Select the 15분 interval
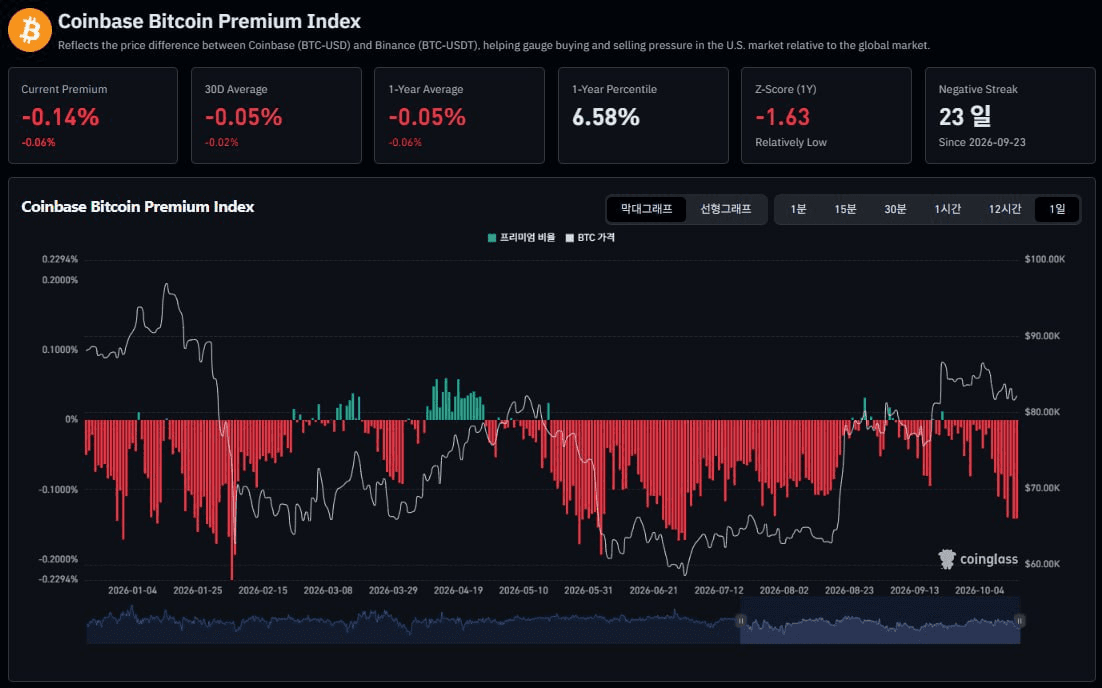The width and height of the screenshot is (1102, 688). [845, 209]
